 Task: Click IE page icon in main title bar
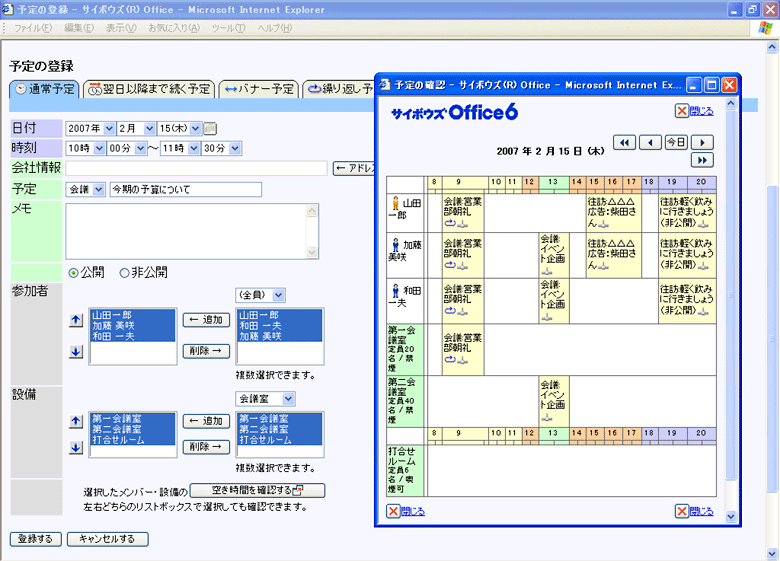[x=7, y=9]
